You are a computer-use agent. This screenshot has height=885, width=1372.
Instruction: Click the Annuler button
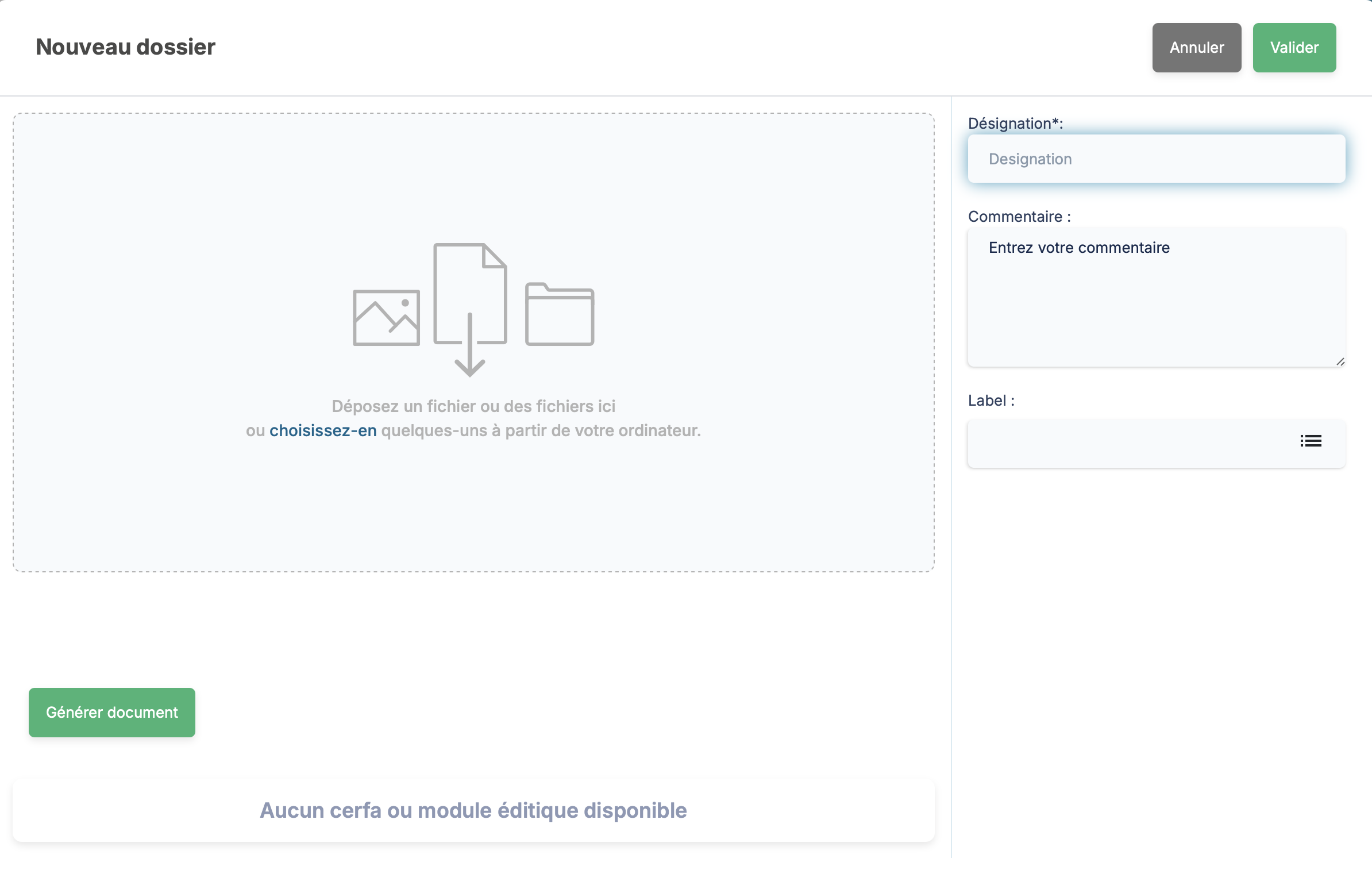[x=1196, y=48]
